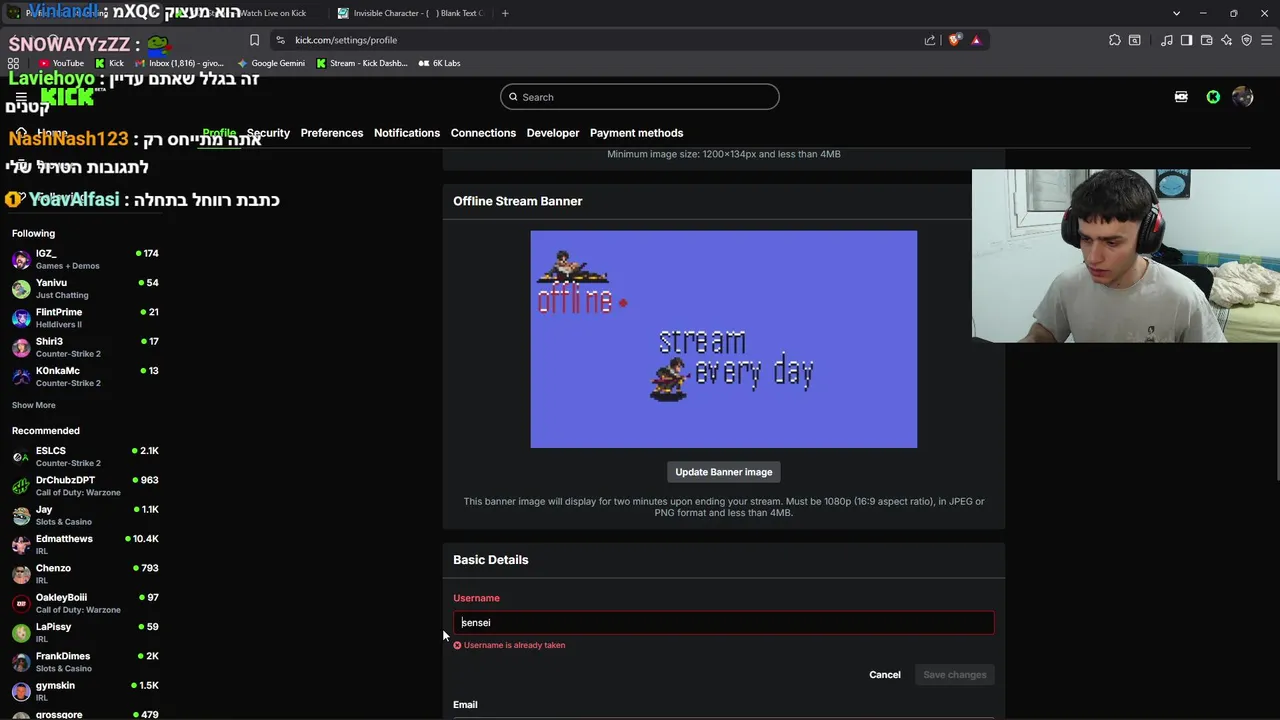
Task: Click the Kick stream camera icon in the header
Action: (x=1181, y=97)
